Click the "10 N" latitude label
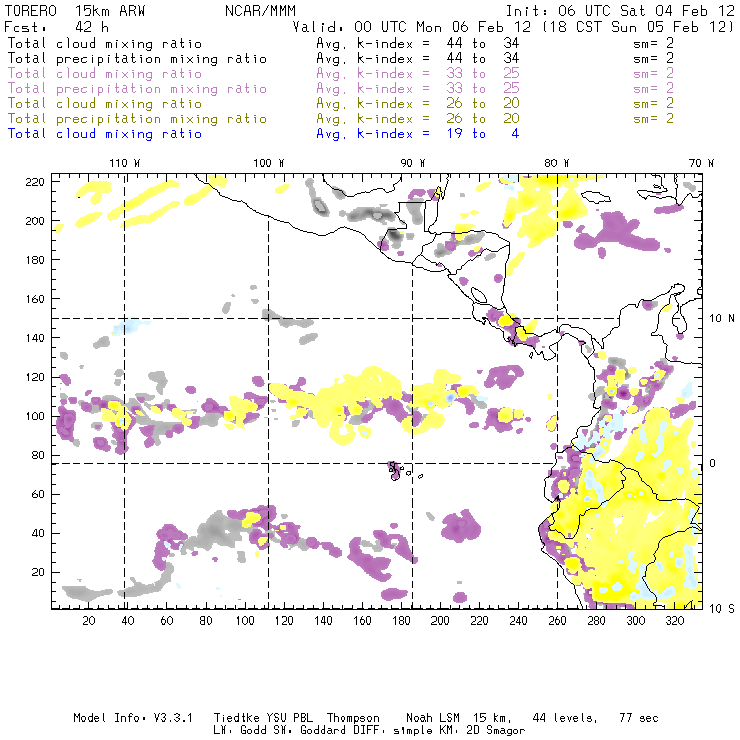 tap(722, 319)
